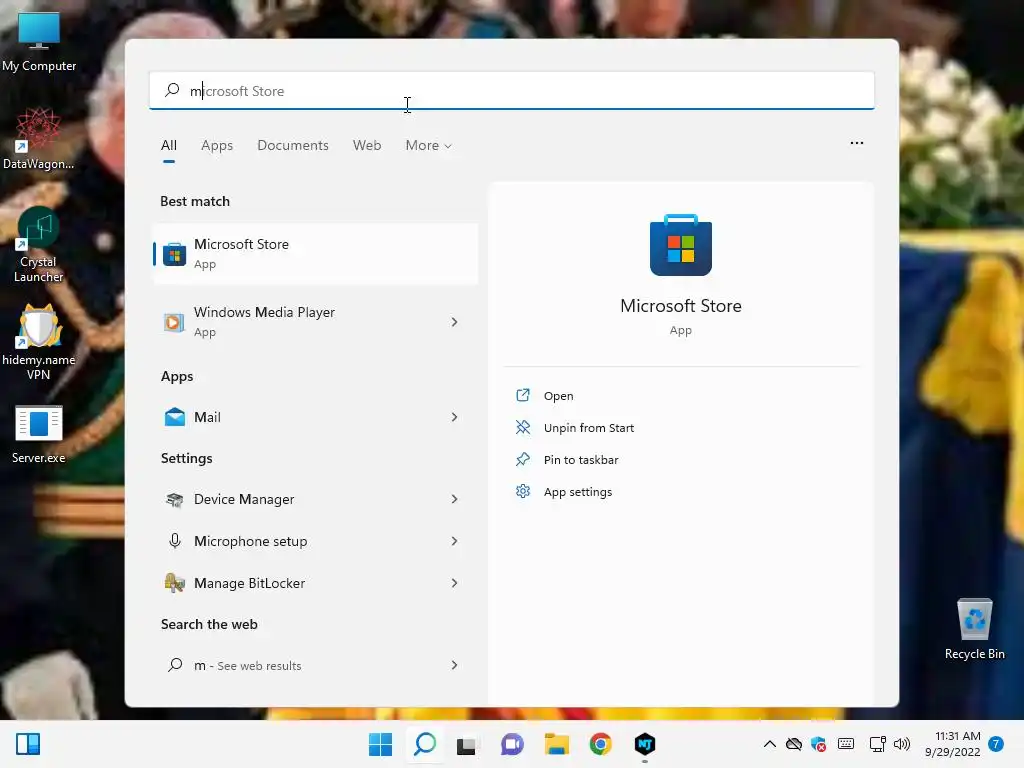Switch to the Documents filter tab
This screenshot has width=1024, height=768.
click(x=293, y=146)
